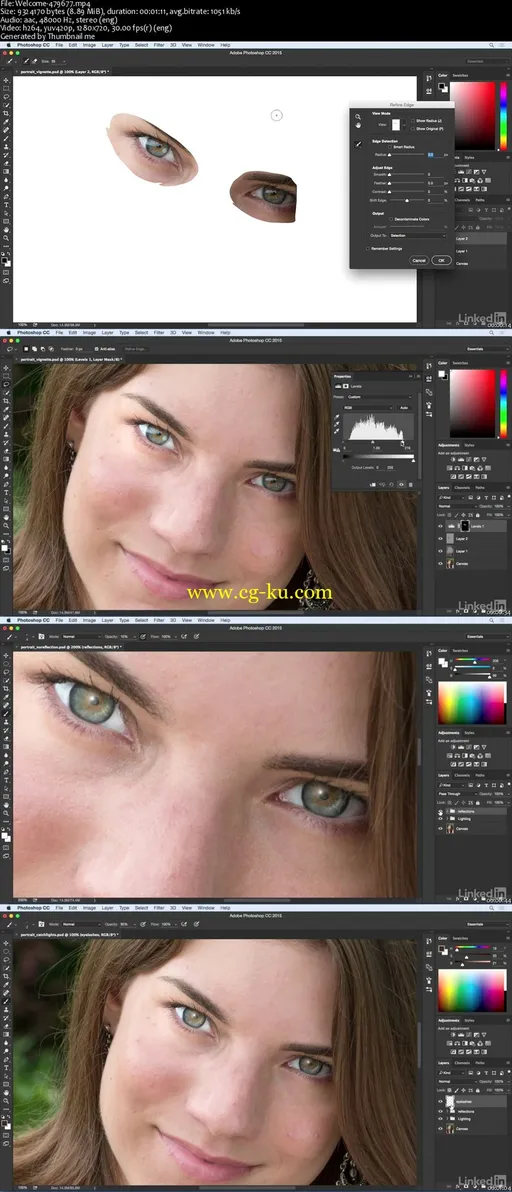
Task: Enable the Show Radius checkbox
Action: coord(412,121)
